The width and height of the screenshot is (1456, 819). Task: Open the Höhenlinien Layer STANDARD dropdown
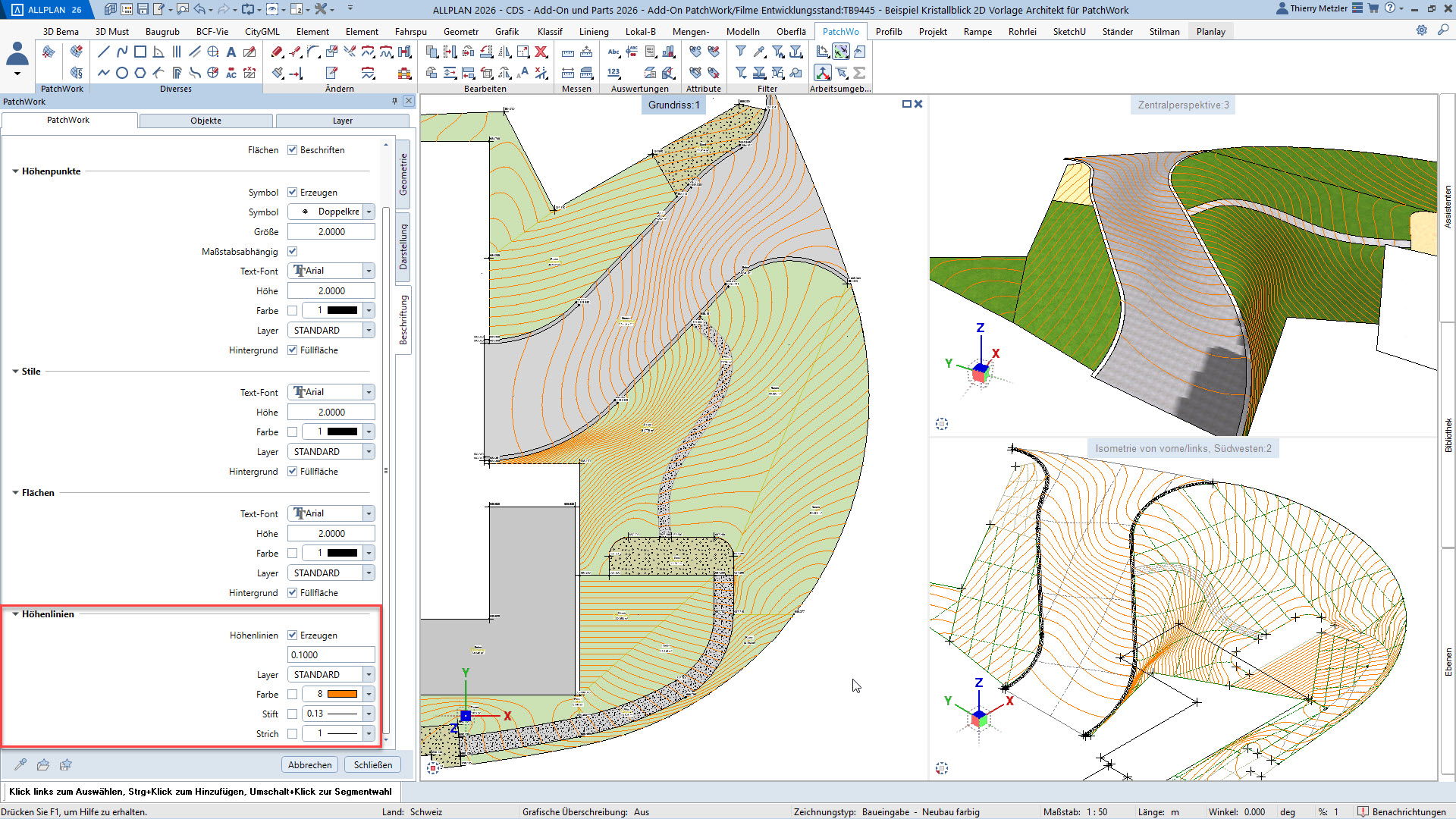[369, 675]
